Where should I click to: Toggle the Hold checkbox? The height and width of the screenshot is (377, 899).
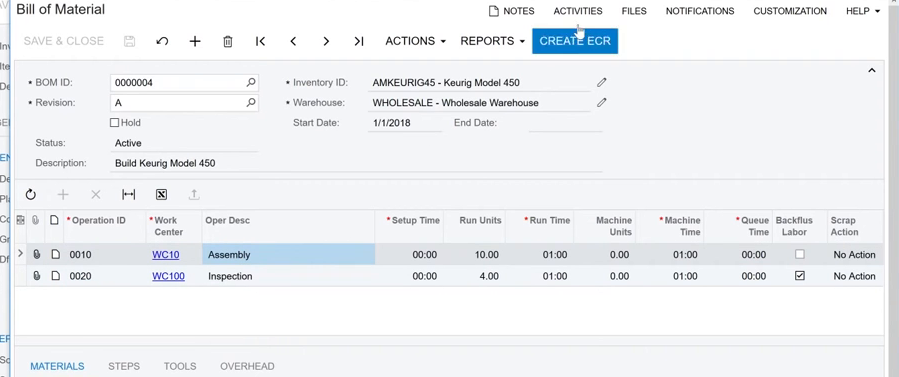pos(114,123)
